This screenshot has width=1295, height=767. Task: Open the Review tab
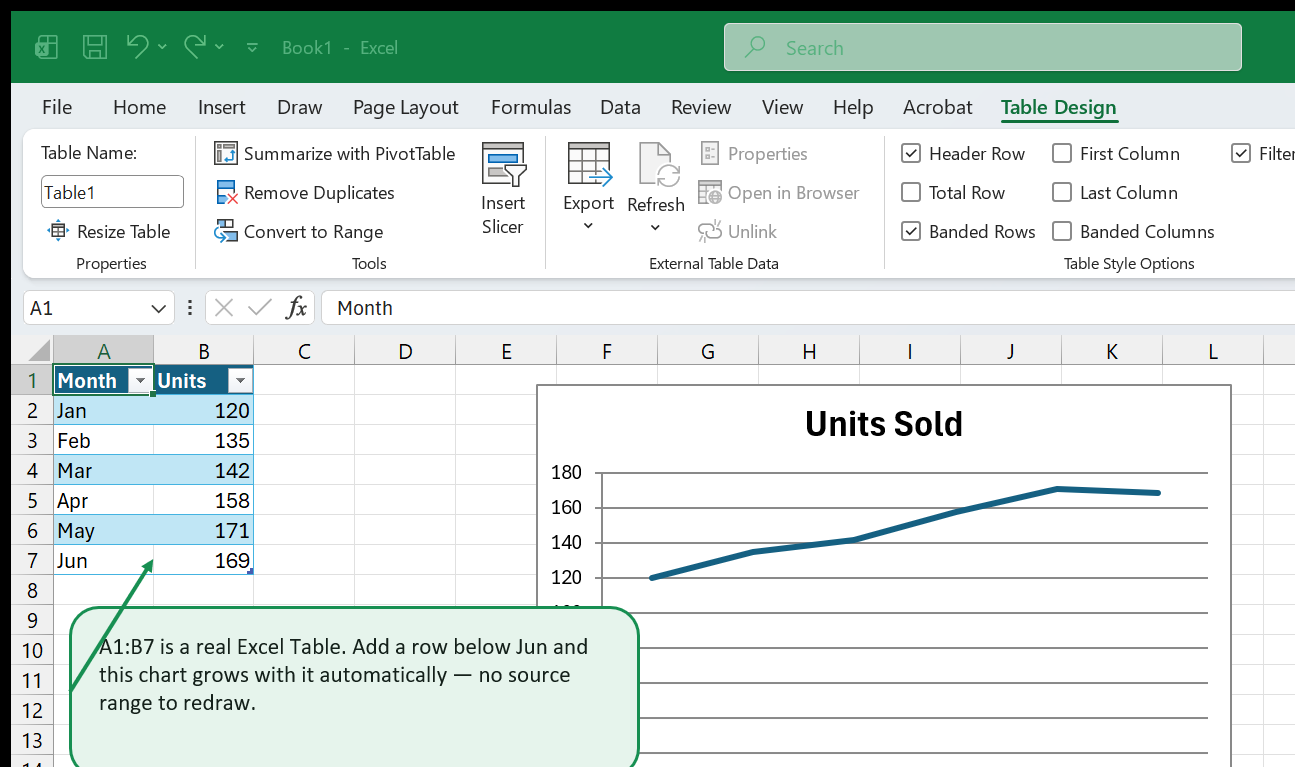[701, 107]
